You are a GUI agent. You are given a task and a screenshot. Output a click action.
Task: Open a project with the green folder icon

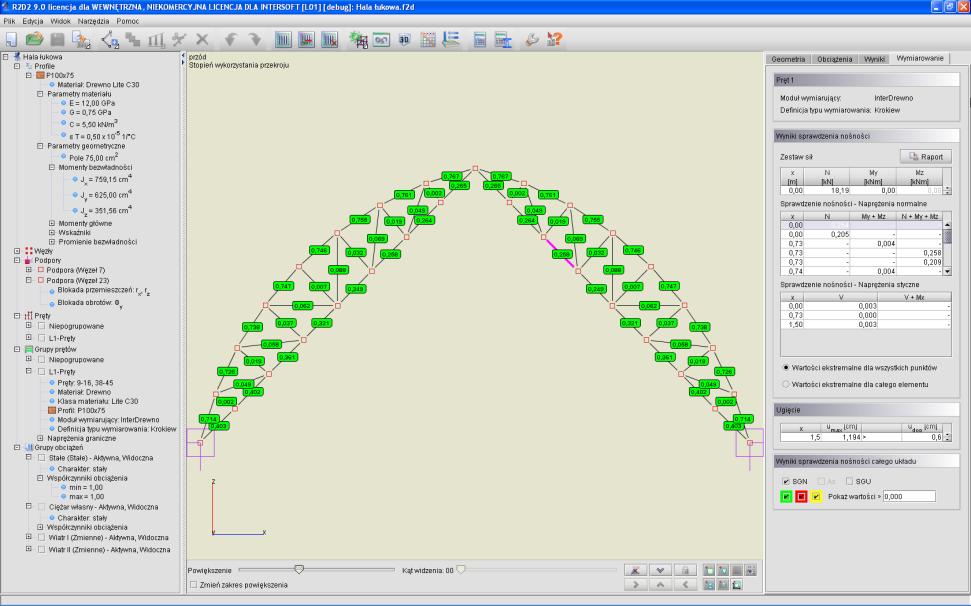[x=34, y=40]
